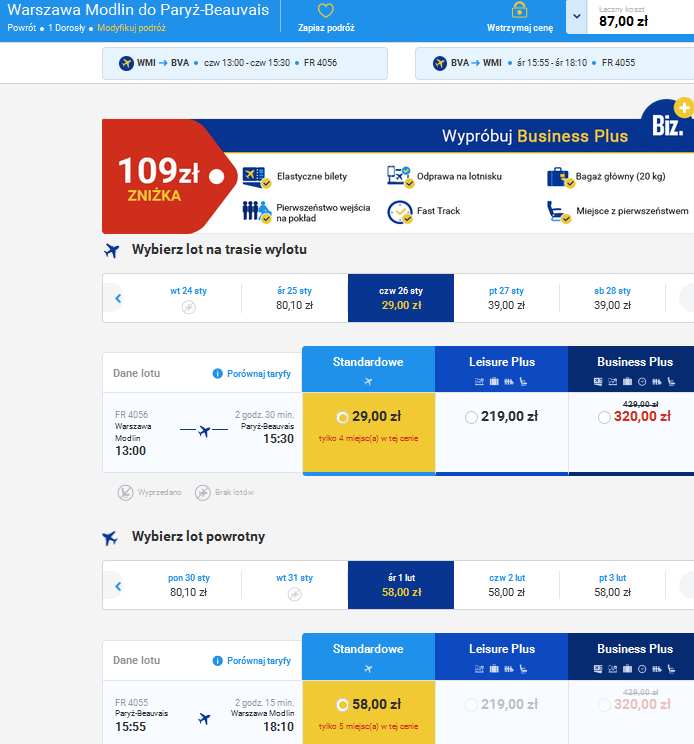Select outbound date śr 25 sty

click(x=295, y=298)
